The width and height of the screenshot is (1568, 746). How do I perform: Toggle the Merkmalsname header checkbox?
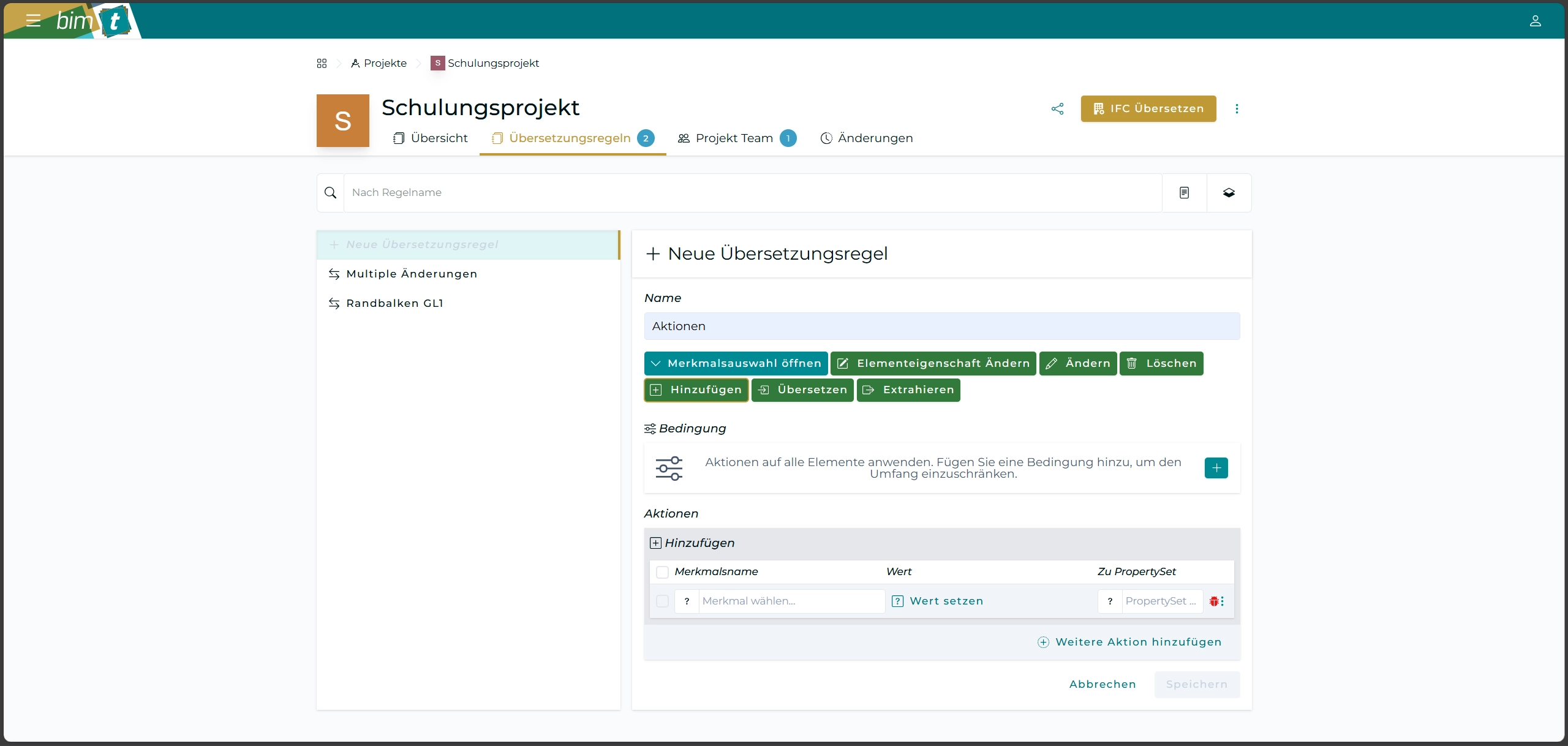662,572
